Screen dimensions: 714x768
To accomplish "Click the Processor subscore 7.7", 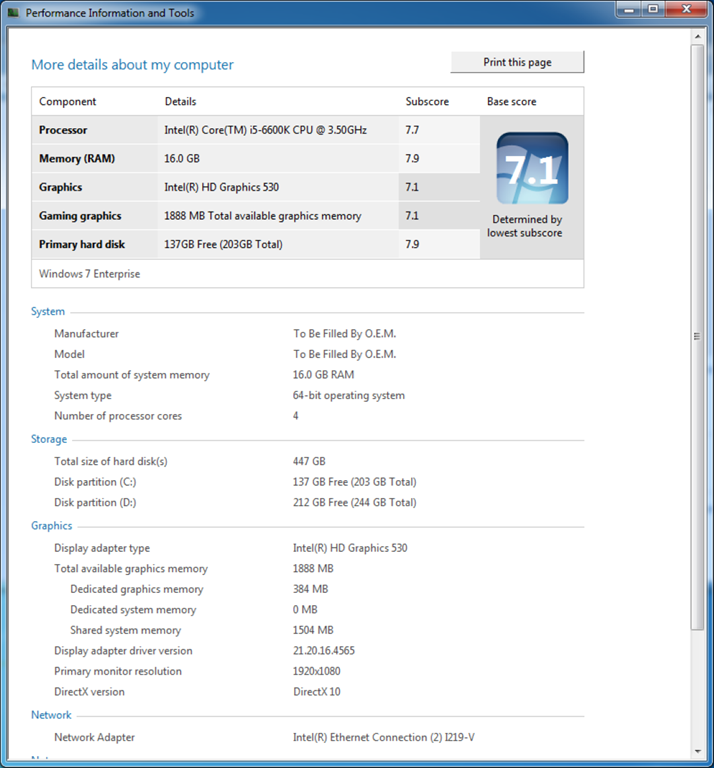I will click(x=412, y=130).
